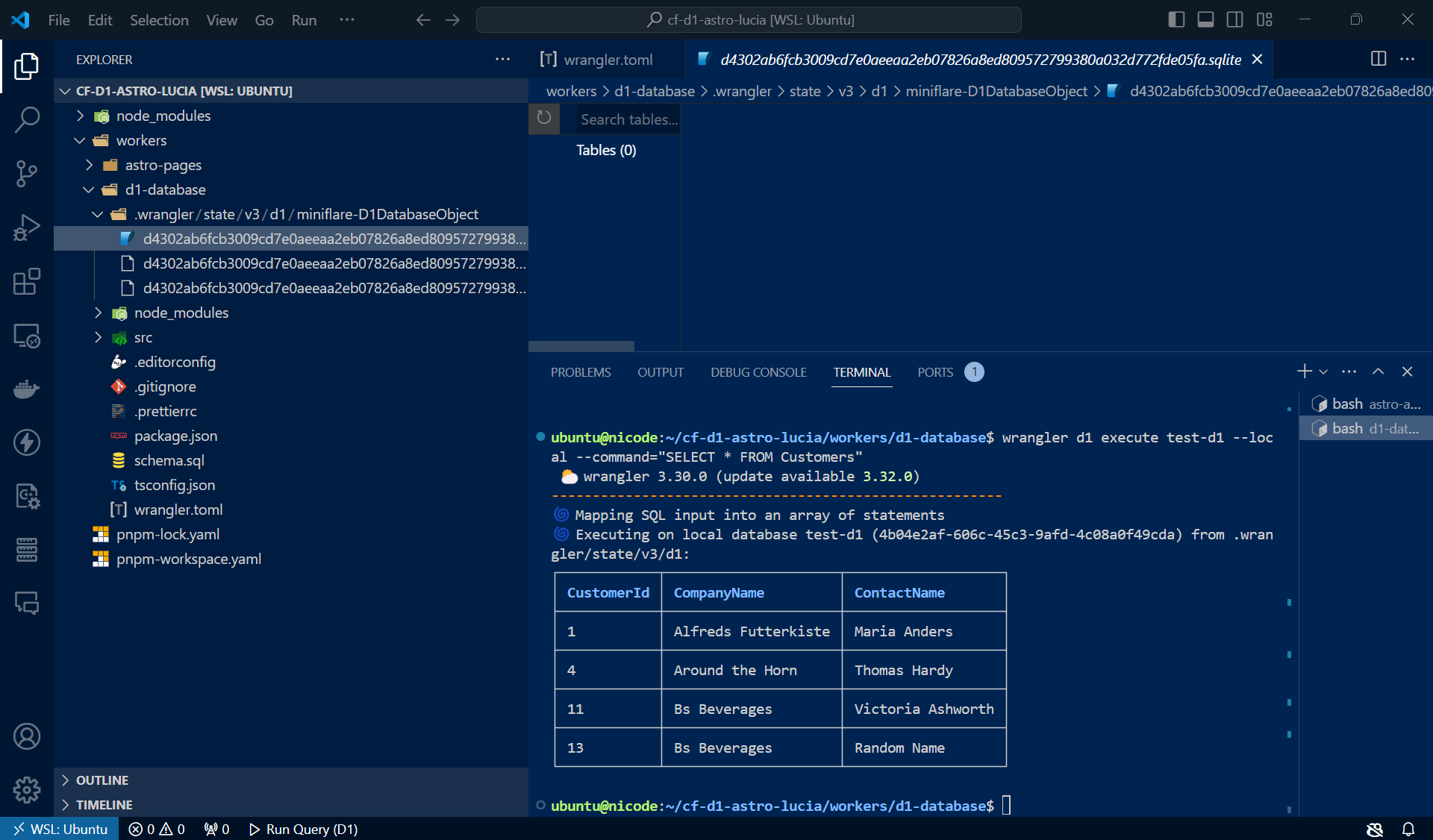This screenshot has width=1433, height=840.
Task: Open the Docker view in activity bar
Action: tap(27, 389)
